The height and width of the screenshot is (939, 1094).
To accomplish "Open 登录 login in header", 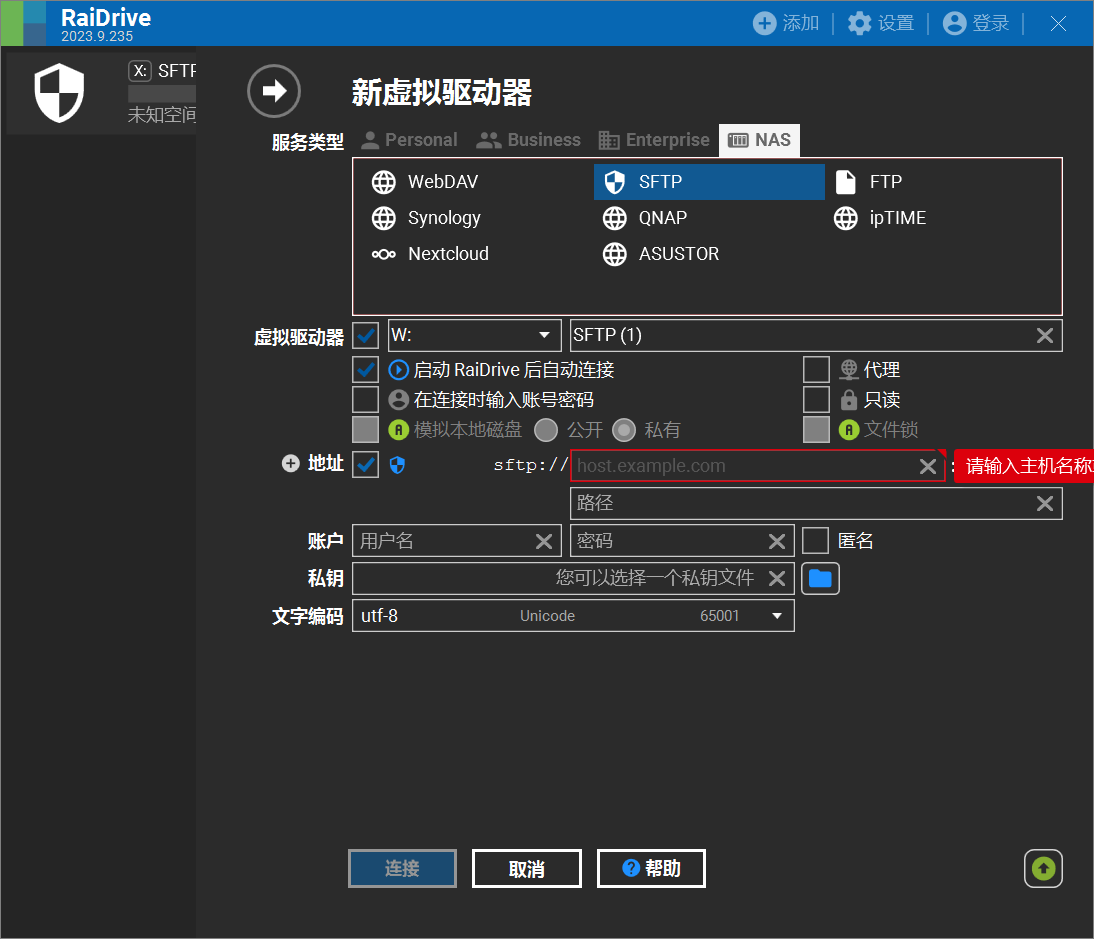I will tap(976, 23).
